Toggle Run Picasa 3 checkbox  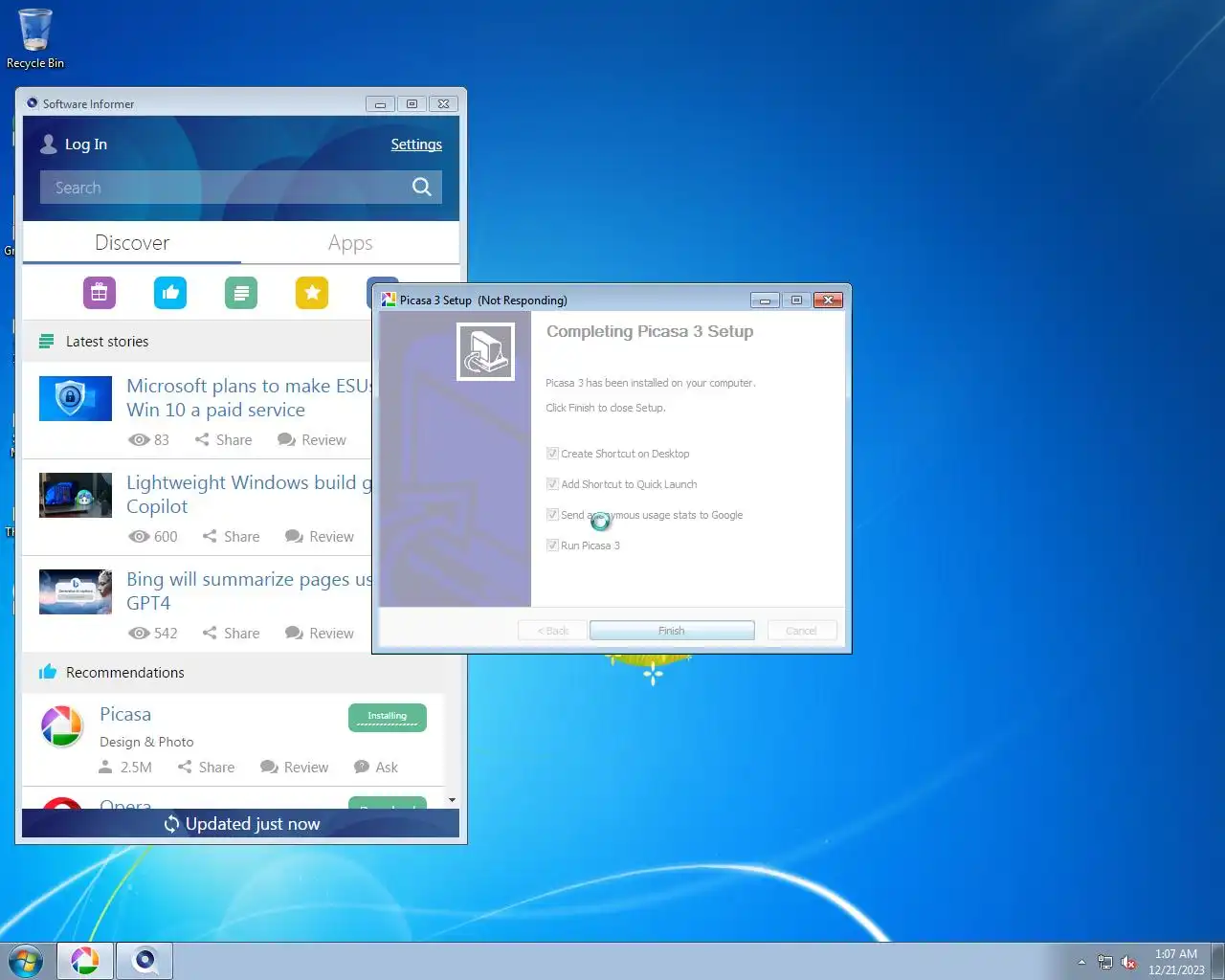click(552, 546)
